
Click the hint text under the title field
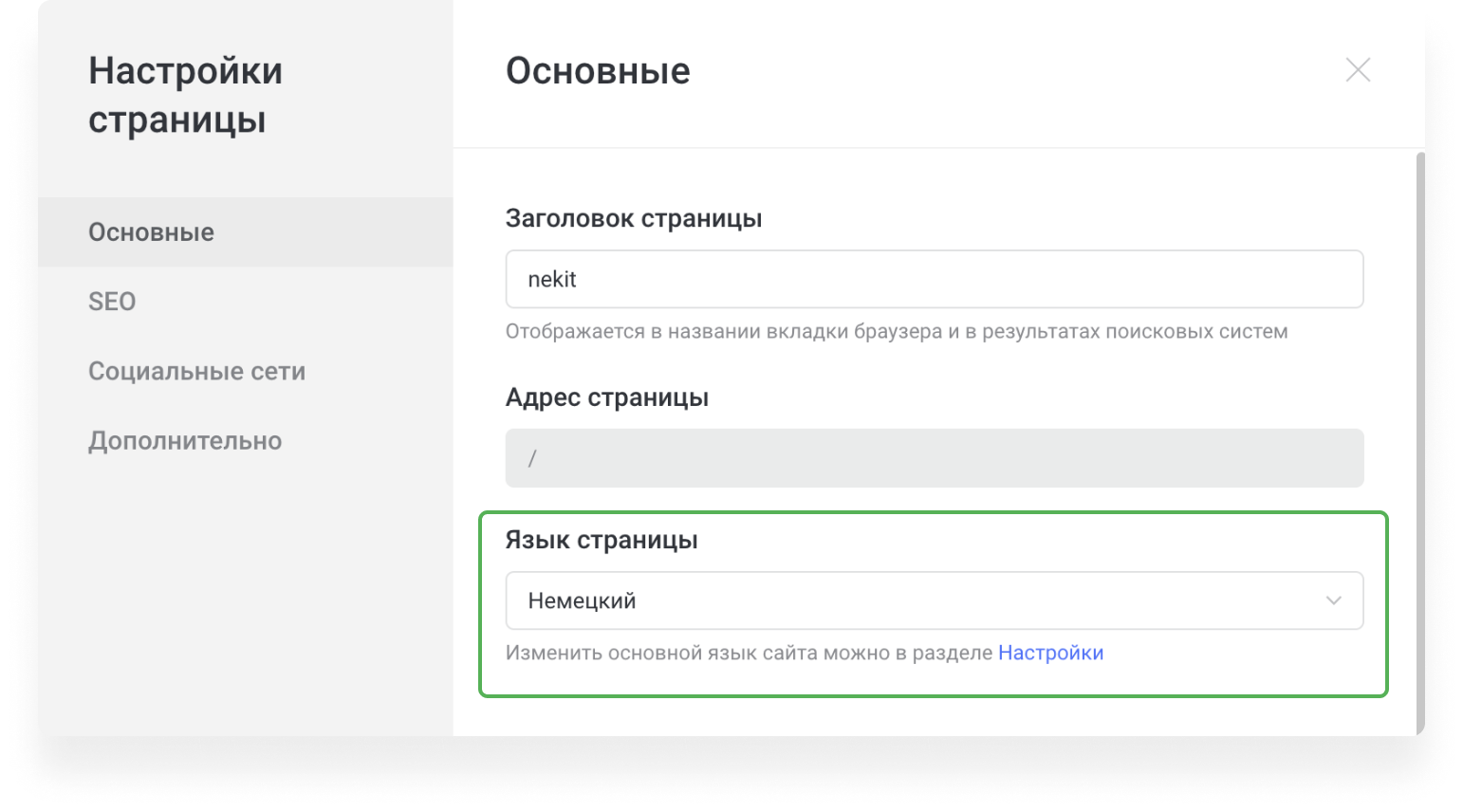[896, 331]
